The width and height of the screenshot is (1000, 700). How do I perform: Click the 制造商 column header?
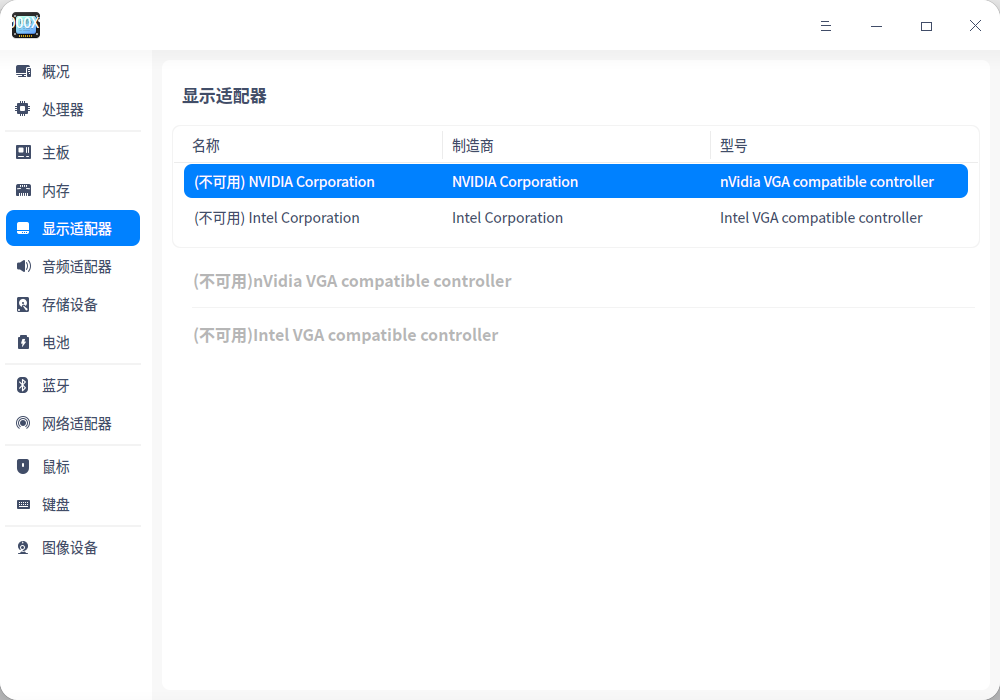click(473, 146)
